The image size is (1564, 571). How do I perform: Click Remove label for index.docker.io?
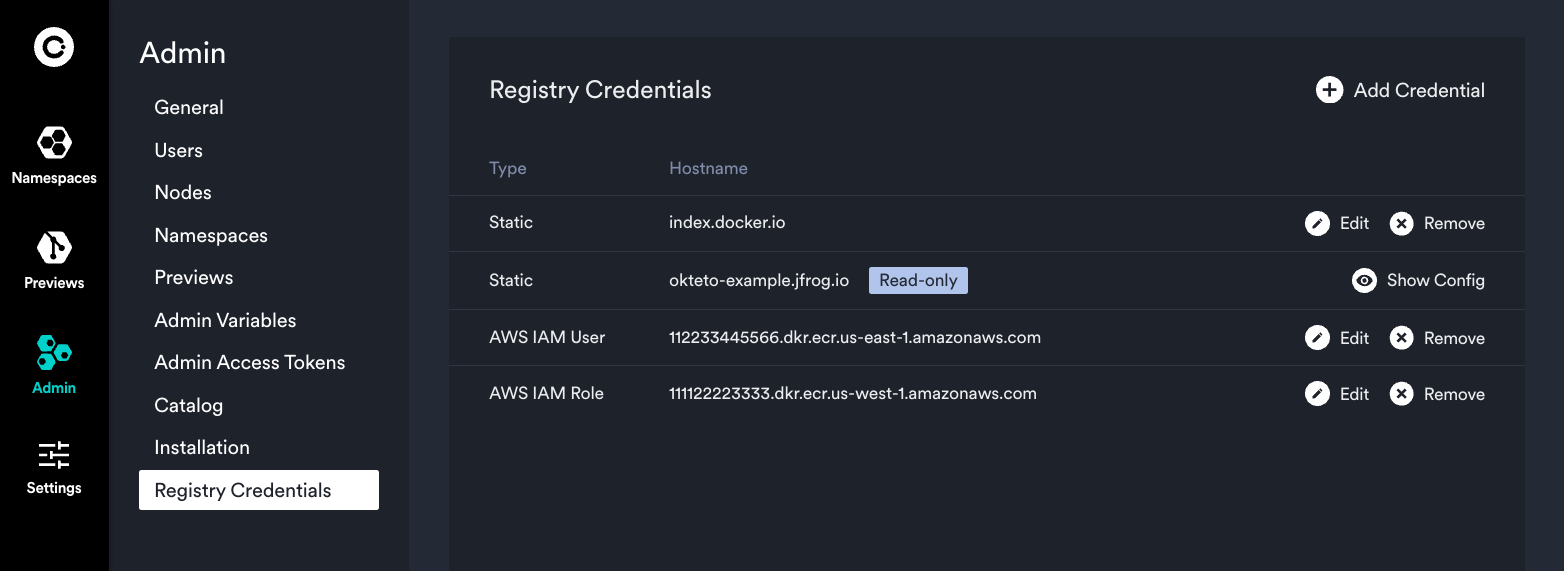click(x=1454, y=223)
